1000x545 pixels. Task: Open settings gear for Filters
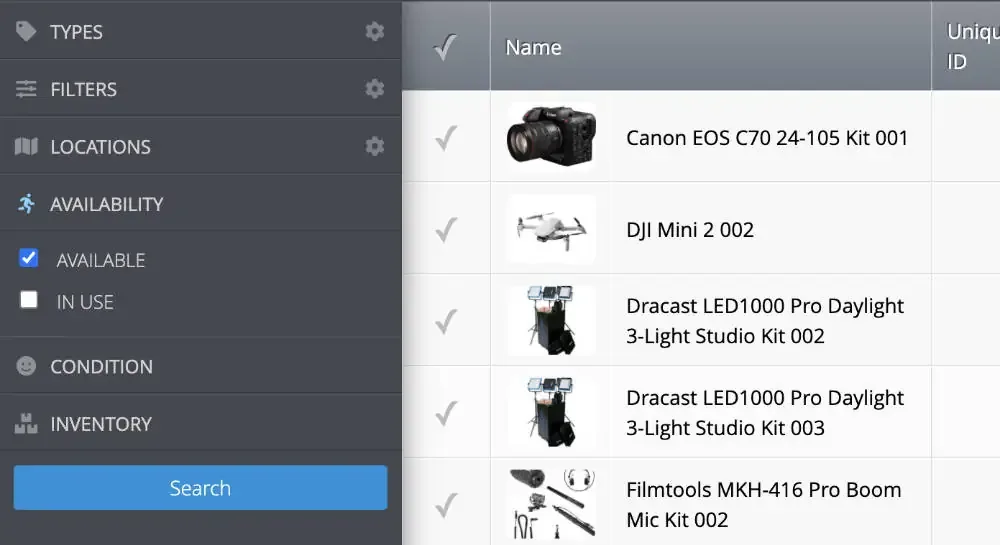375,89
